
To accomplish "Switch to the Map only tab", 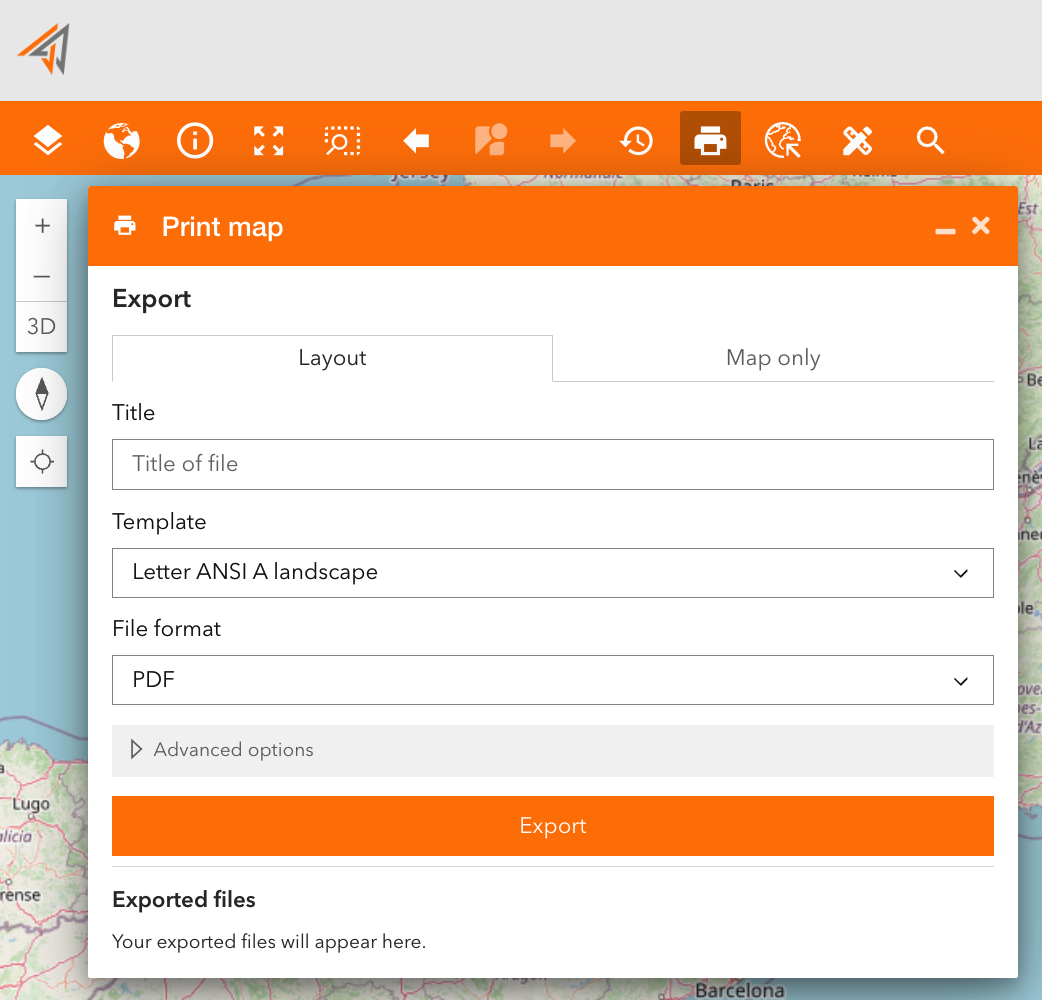I will tap(774, 358).
